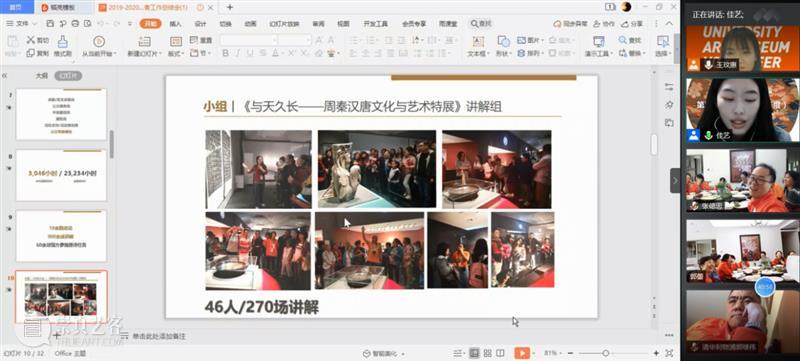Viewport: 800px width, 361px height.
Task: Toggle notes pane icon in status bar
Action: coord(458,353)
